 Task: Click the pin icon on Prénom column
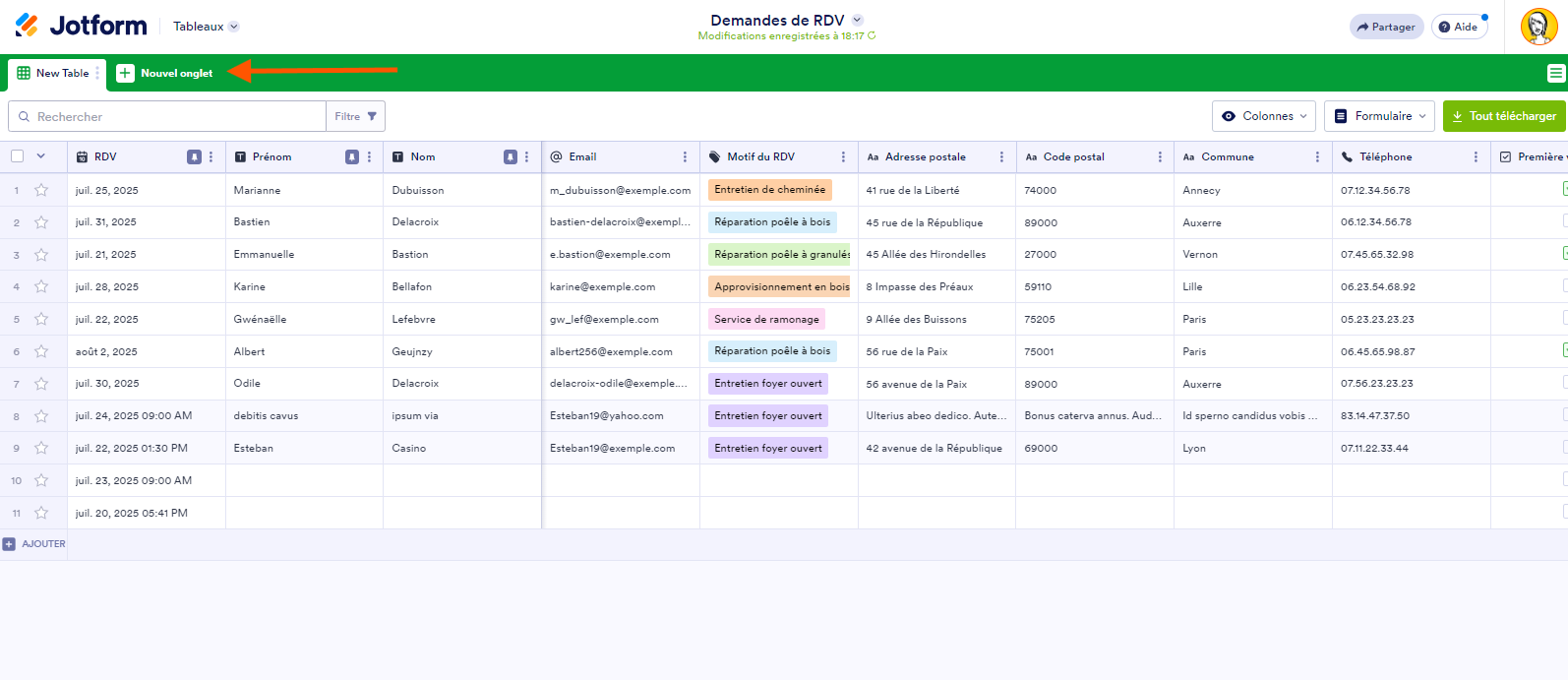pyautogui.click(x=352, y=156)
